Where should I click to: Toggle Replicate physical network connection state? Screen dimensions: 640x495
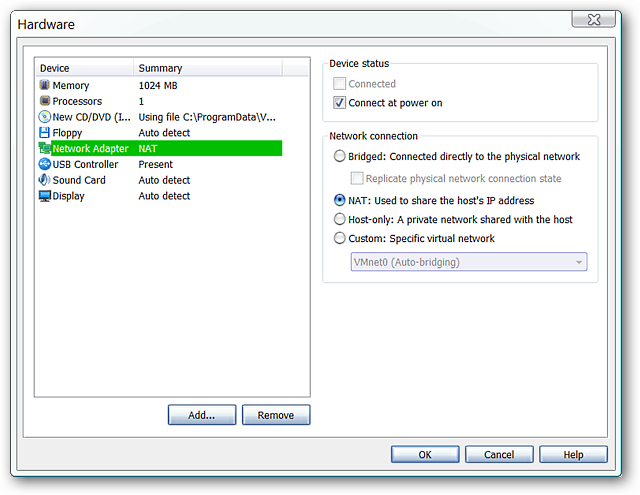click(x=357, y=178)
